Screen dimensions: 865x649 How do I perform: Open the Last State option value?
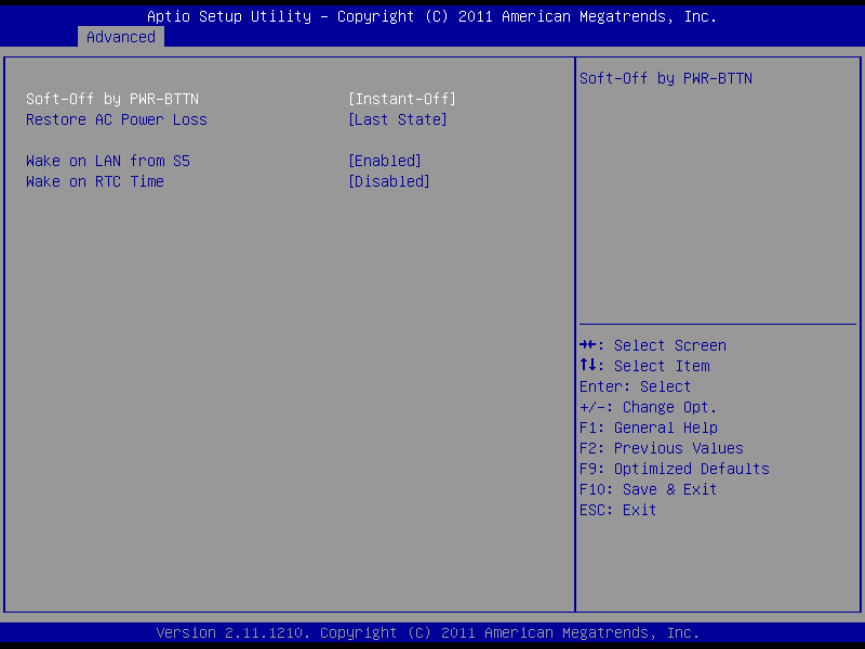pos(398,120)
